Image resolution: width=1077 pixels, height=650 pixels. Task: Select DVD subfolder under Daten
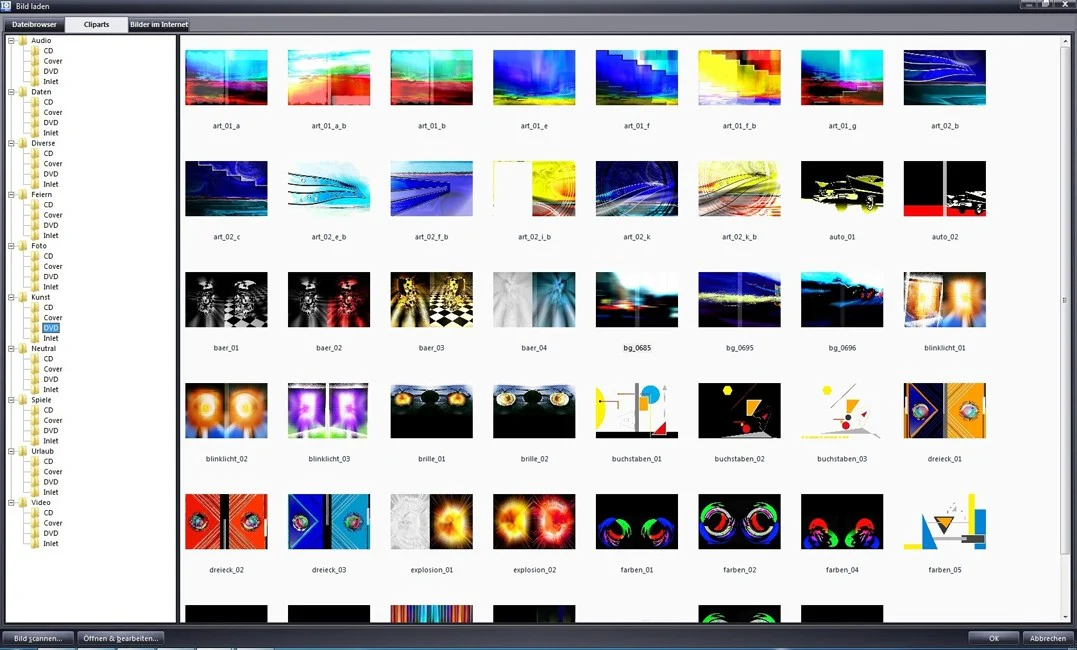tap(51, 123)
